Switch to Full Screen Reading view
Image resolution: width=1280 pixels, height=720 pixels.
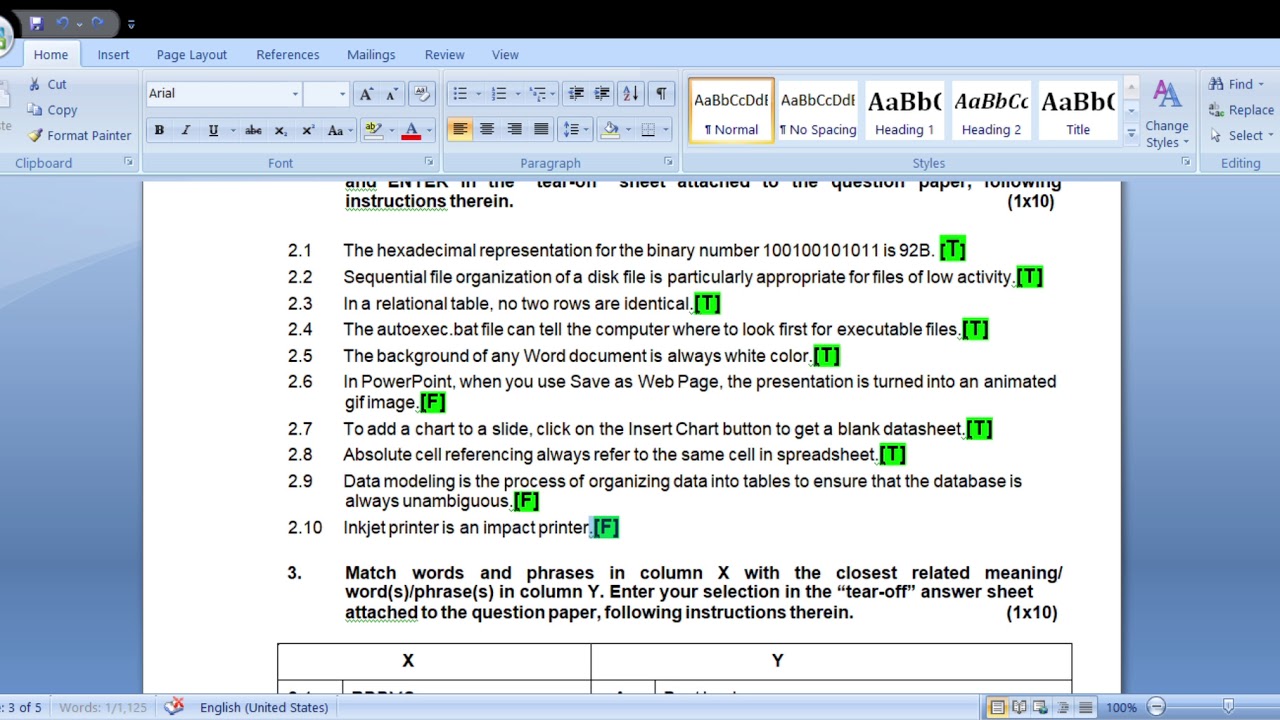point(1019,708)
